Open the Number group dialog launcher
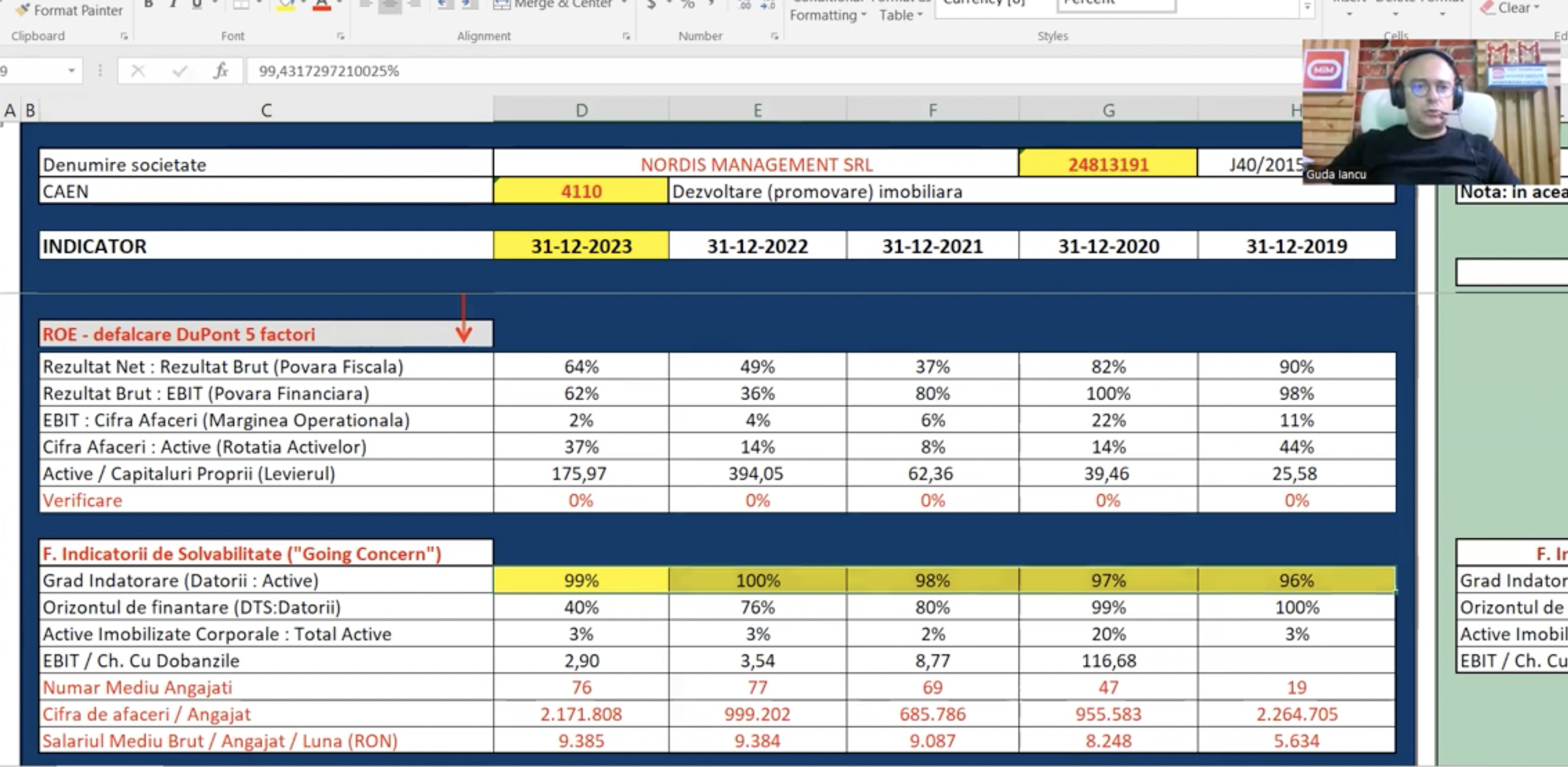Viewport: 1568px width, 767px height. (x=775, y=36)
